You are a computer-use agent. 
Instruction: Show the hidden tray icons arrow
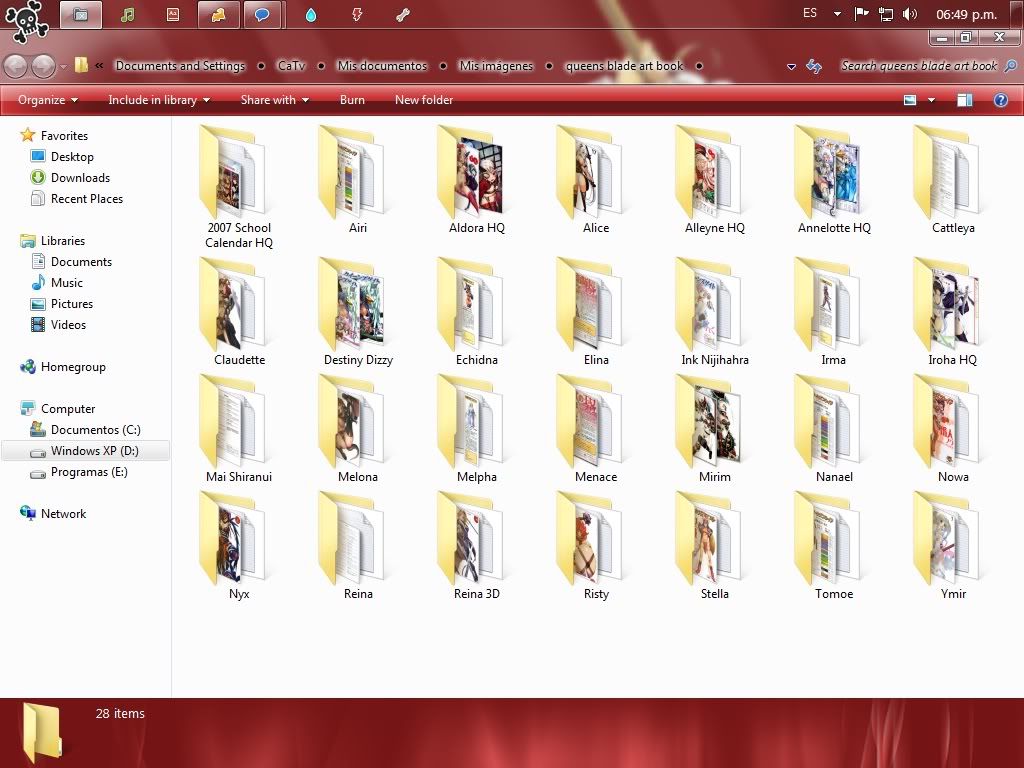pos(837,14)
